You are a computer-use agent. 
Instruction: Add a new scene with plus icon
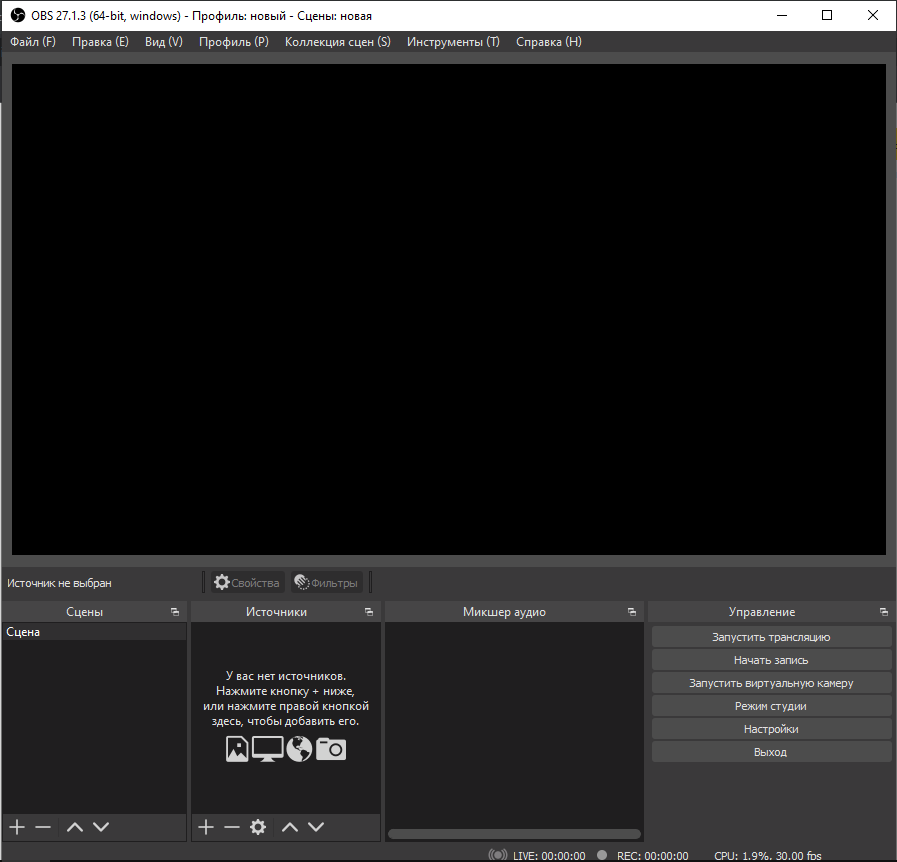click(x=17, y=827)
